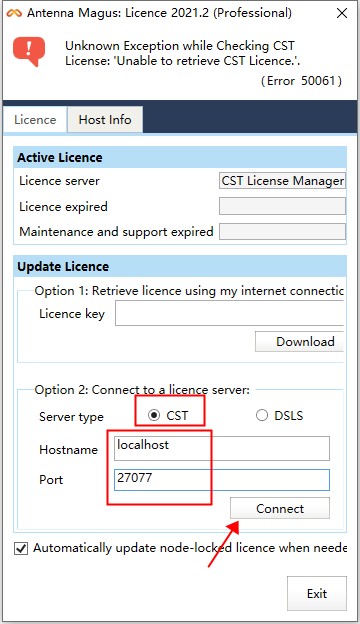Click the Download button

tap(299, 341)
